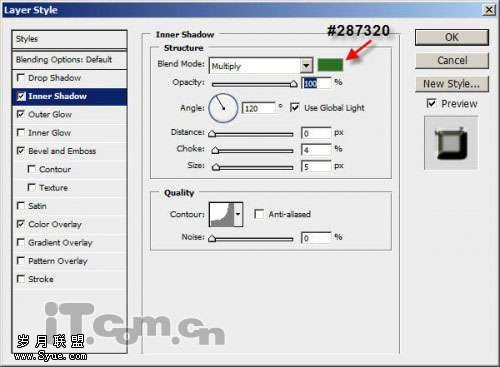Click the layer style preview thumbnail
Viewport: 500px width, 367px height.
(451, 143)
